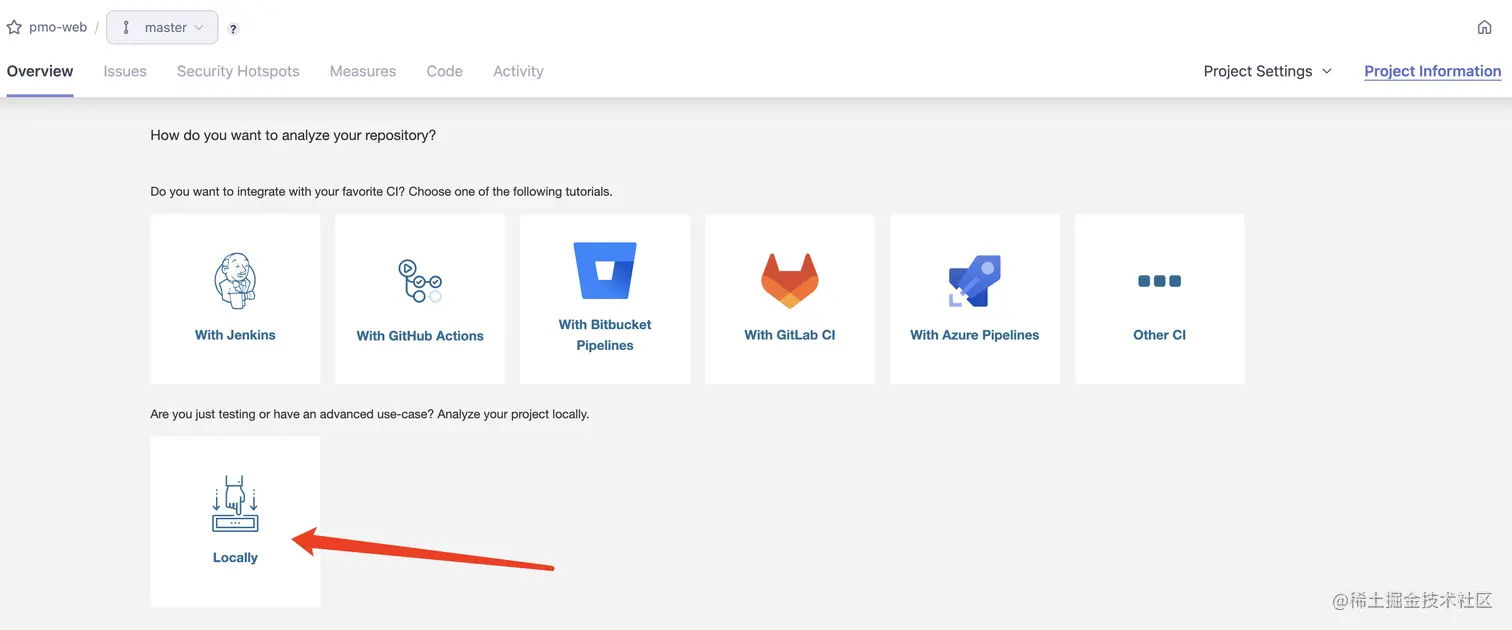Choose the With Azure Pipelines label

coord(975,335)
